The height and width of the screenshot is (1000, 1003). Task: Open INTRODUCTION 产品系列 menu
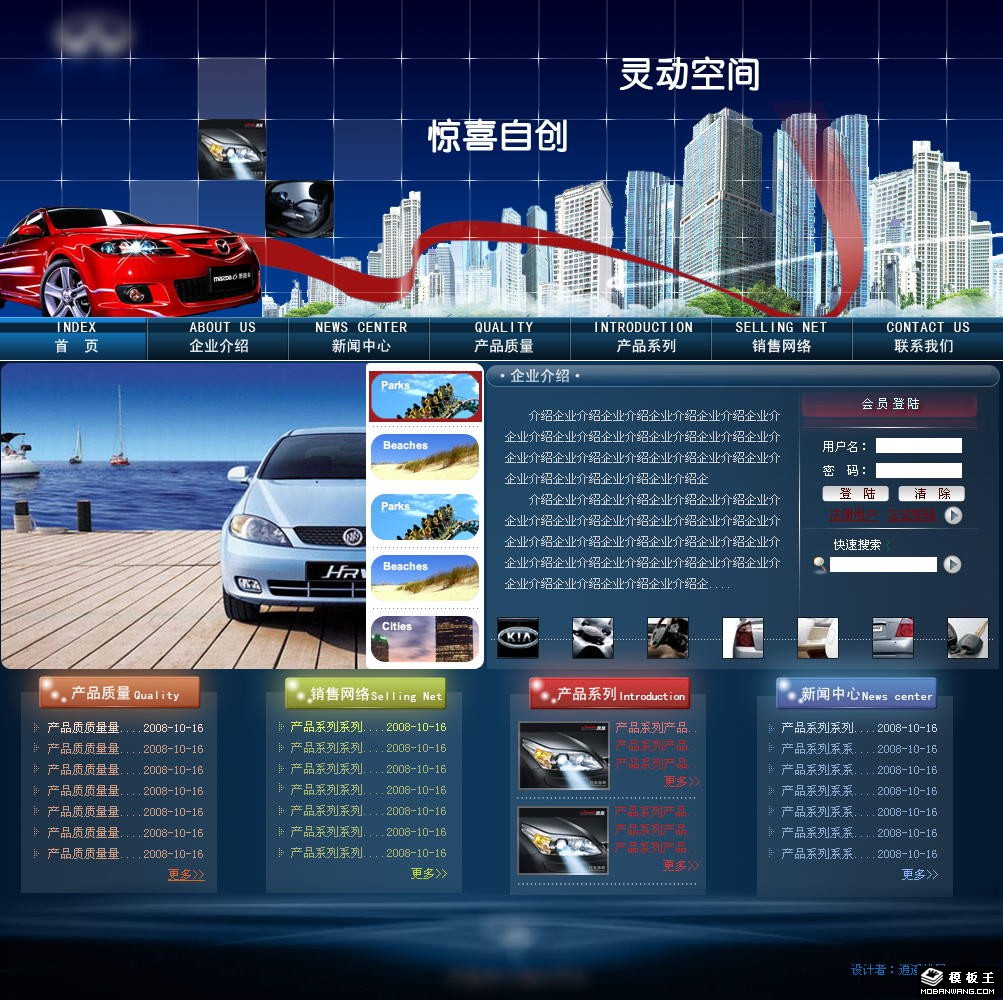643,337
